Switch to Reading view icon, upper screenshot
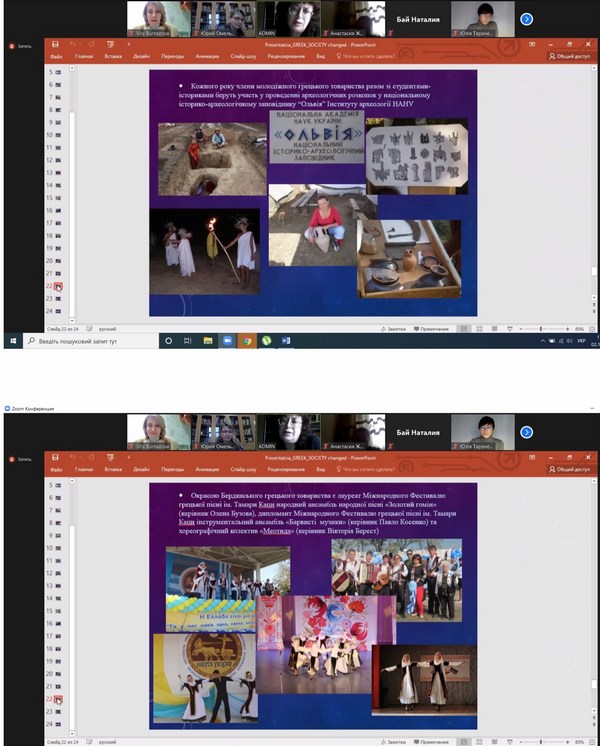The image size is (600, 746). point(494,329)
